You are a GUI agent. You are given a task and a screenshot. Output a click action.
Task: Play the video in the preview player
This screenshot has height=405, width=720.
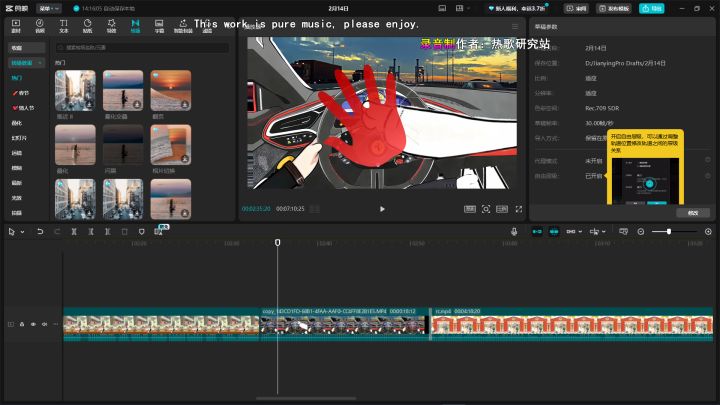point(382,209)
